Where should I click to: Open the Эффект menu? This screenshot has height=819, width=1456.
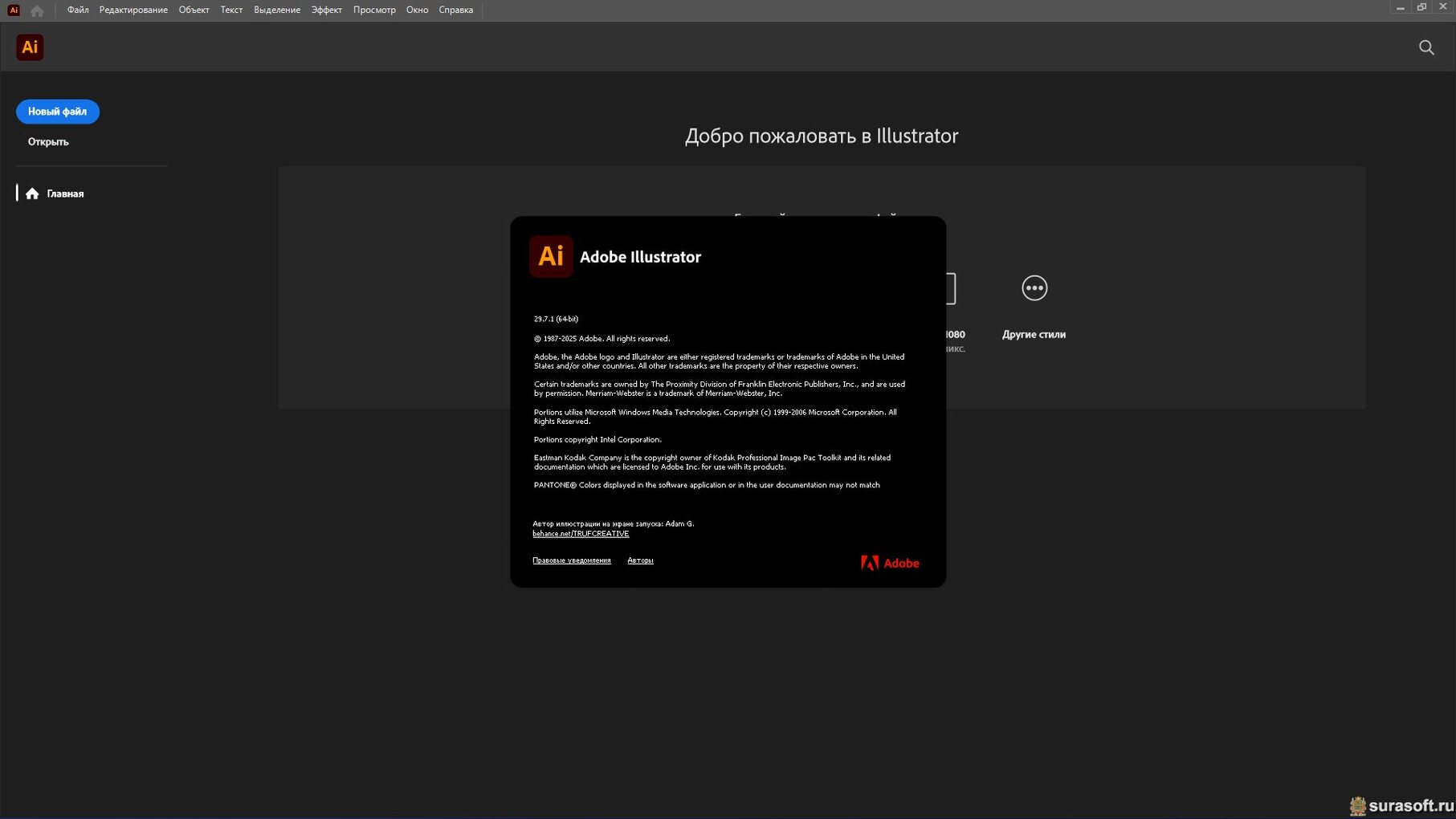[x=326, y=10]
